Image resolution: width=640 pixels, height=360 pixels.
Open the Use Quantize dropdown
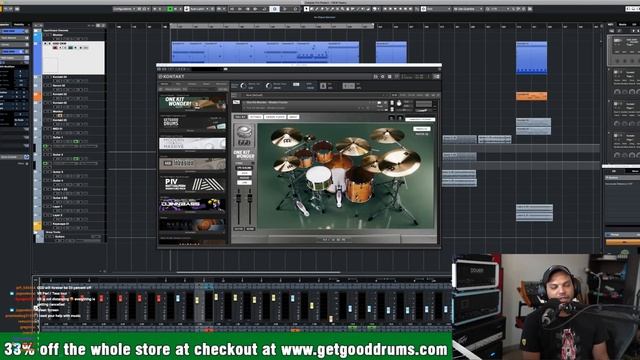(468, 9)
